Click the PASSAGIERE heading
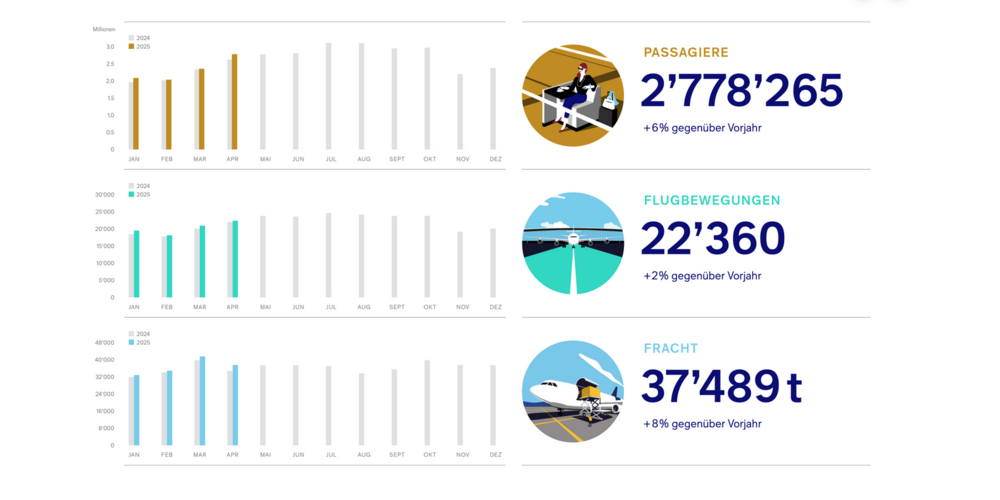The image size is (1000, 500). point(686,53)
